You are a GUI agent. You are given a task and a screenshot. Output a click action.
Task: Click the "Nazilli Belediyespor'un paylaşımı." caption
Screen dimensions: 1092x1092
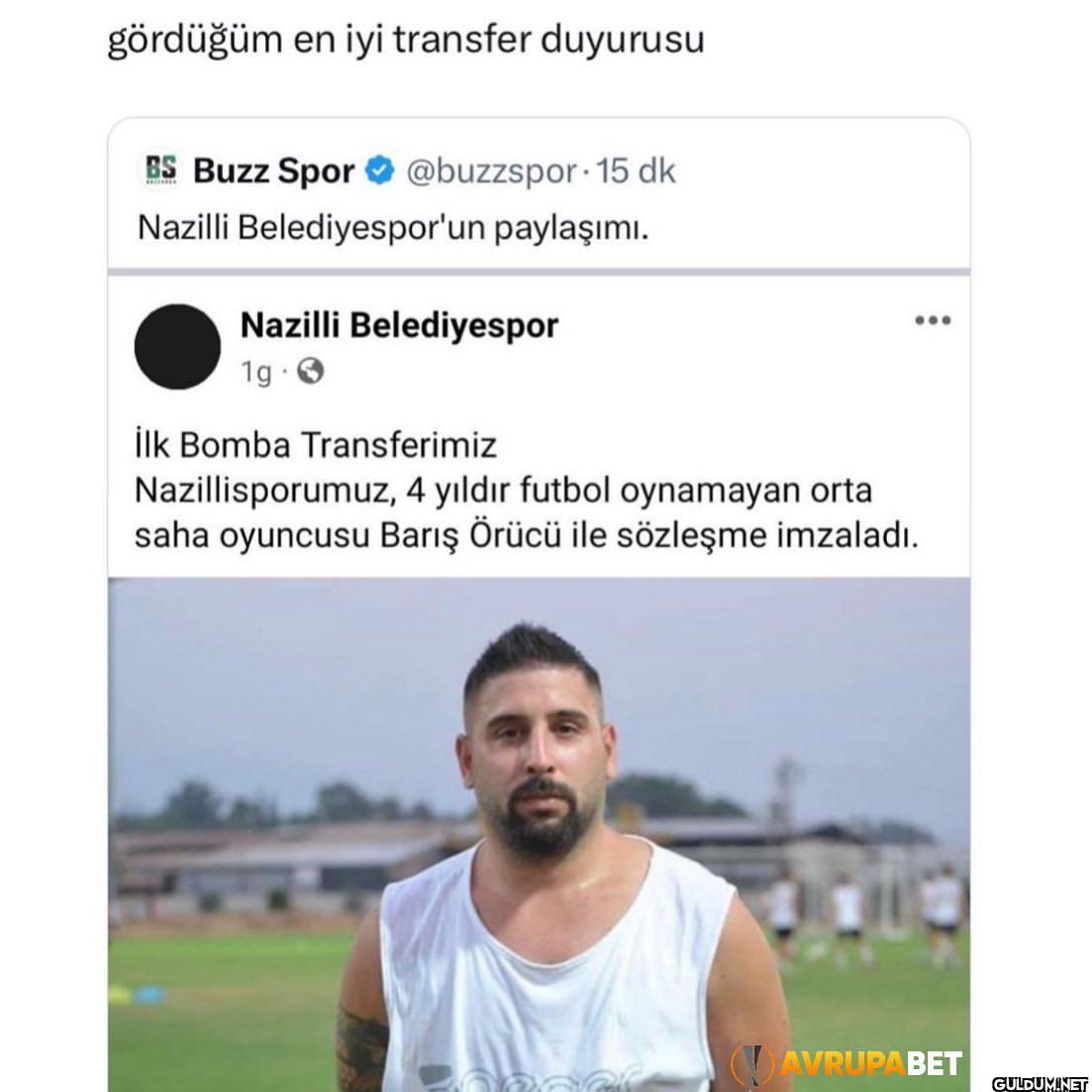pos(393,227)
